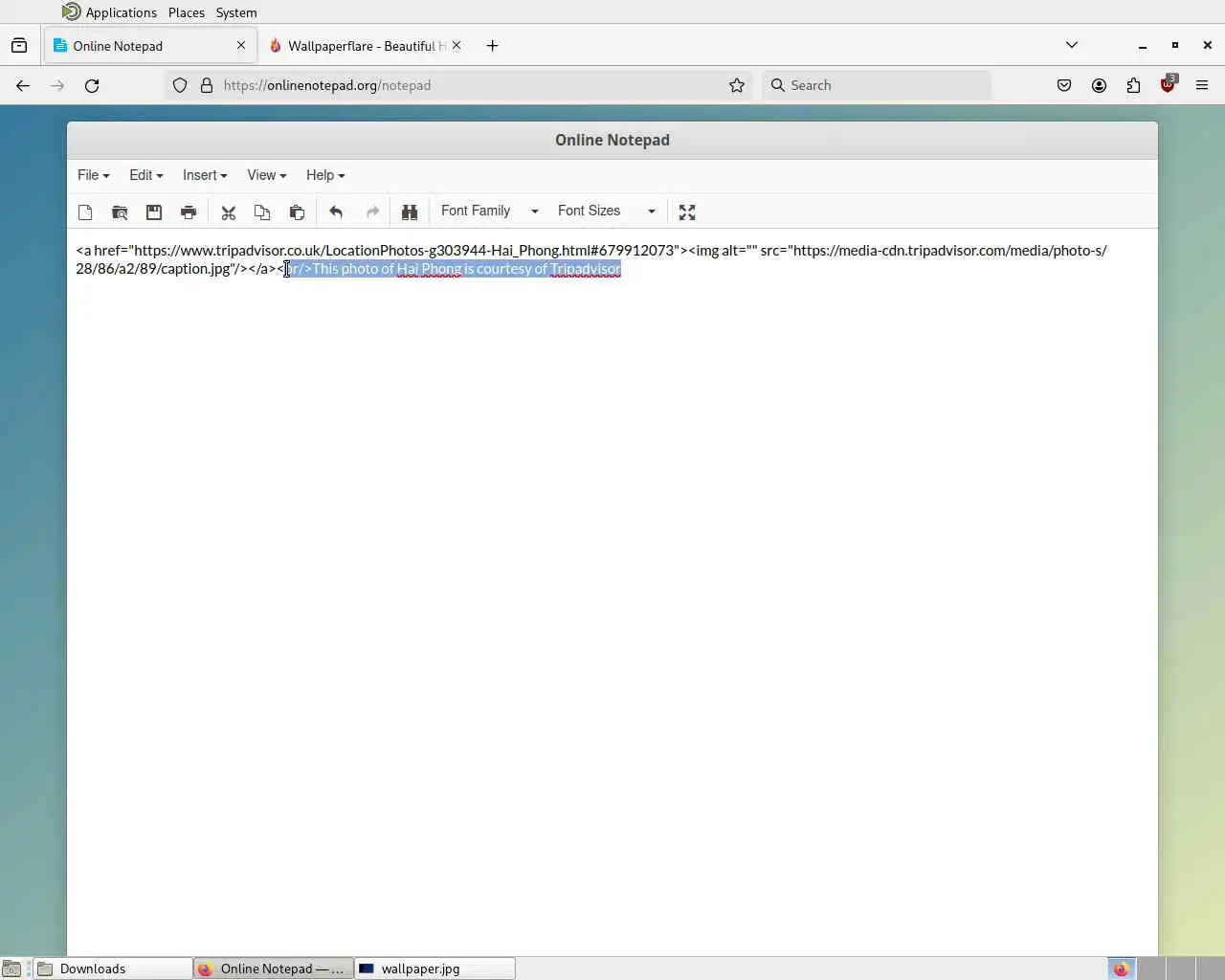Expand the Font Family dropdown
The width and height of the screenshot is (1225, 980).
[x=489, y=212]
